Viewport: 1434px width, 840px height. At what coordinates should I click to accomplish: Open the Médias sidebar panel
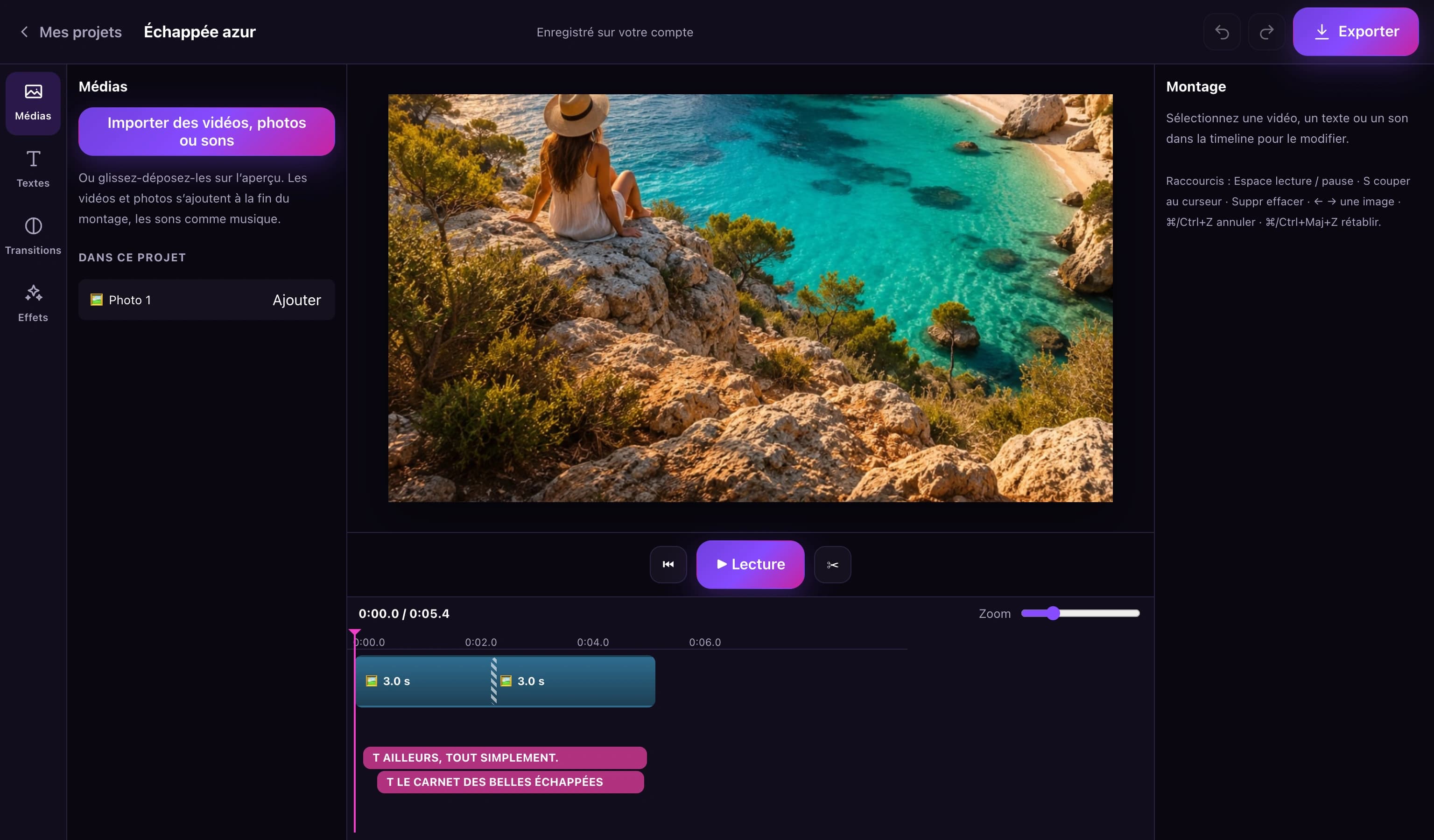[33, 103]
